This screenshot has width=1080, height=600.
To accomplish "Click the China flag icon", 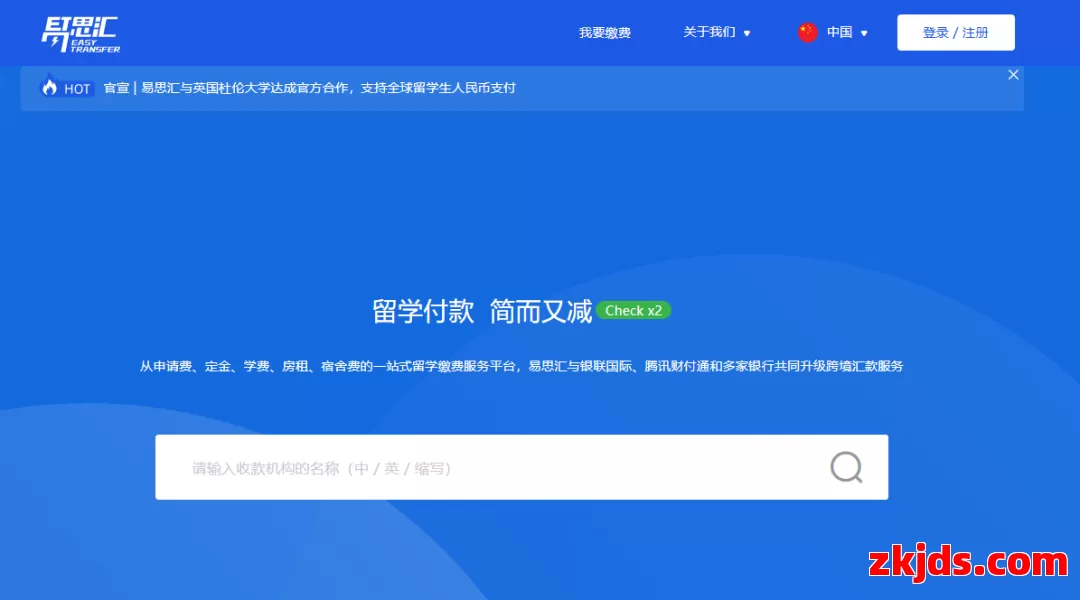I will coord(807,32).
